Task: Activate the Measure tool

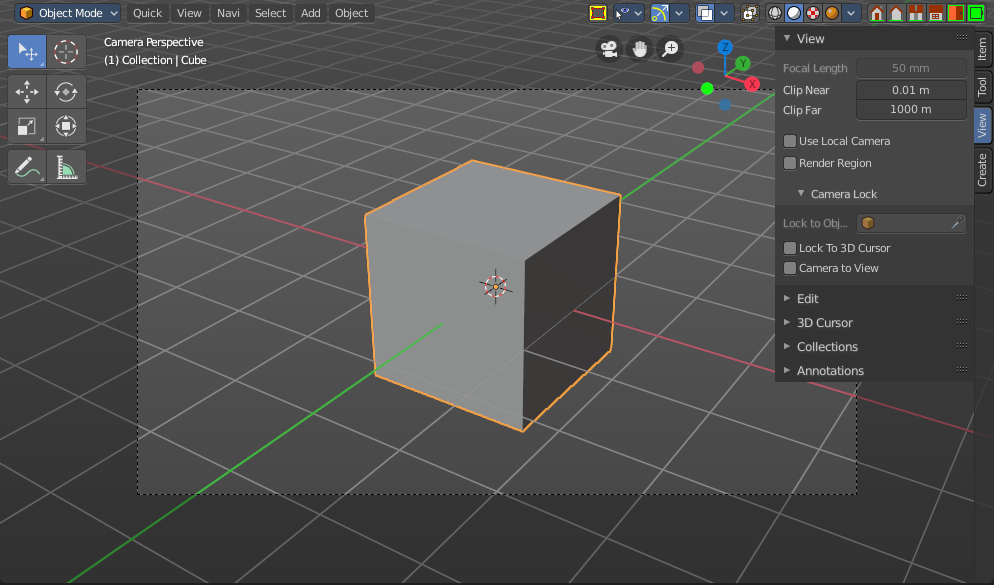Action: (x=66, y=167)
